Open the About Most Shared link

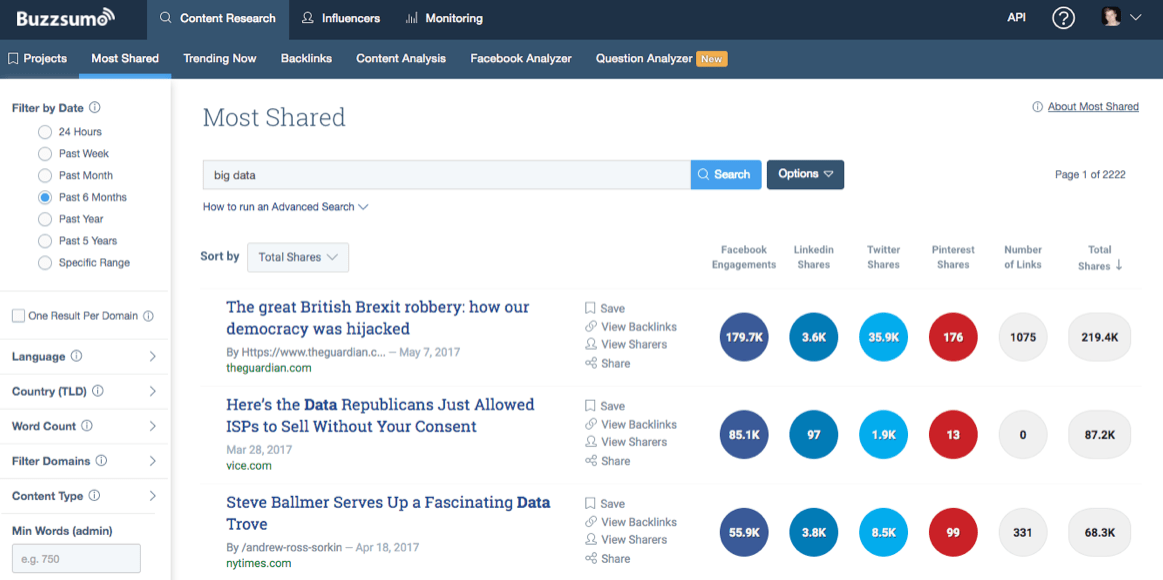1093,107
